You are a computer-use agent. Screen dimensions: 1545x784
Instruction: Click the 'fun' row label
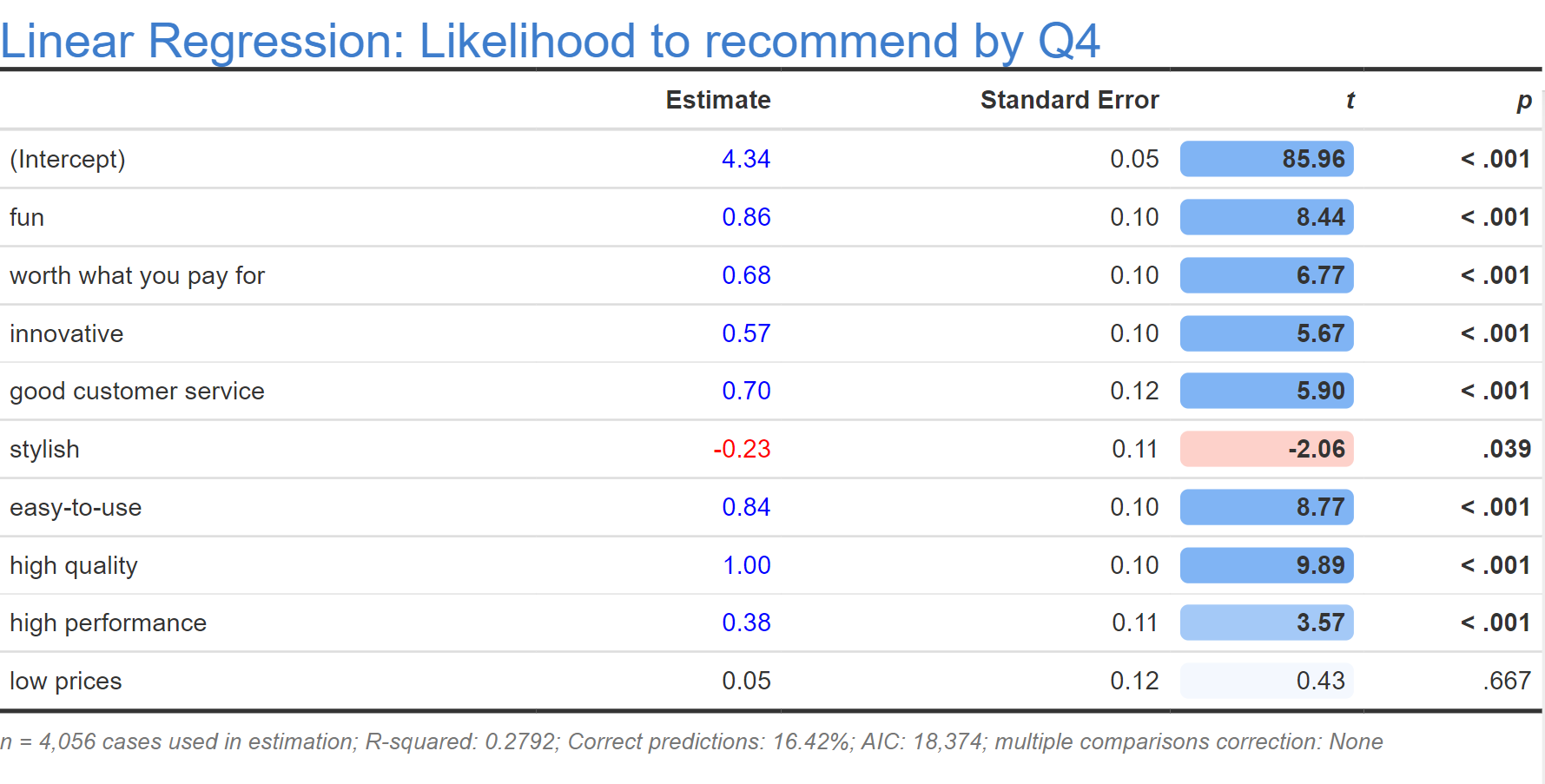(27, 217)
